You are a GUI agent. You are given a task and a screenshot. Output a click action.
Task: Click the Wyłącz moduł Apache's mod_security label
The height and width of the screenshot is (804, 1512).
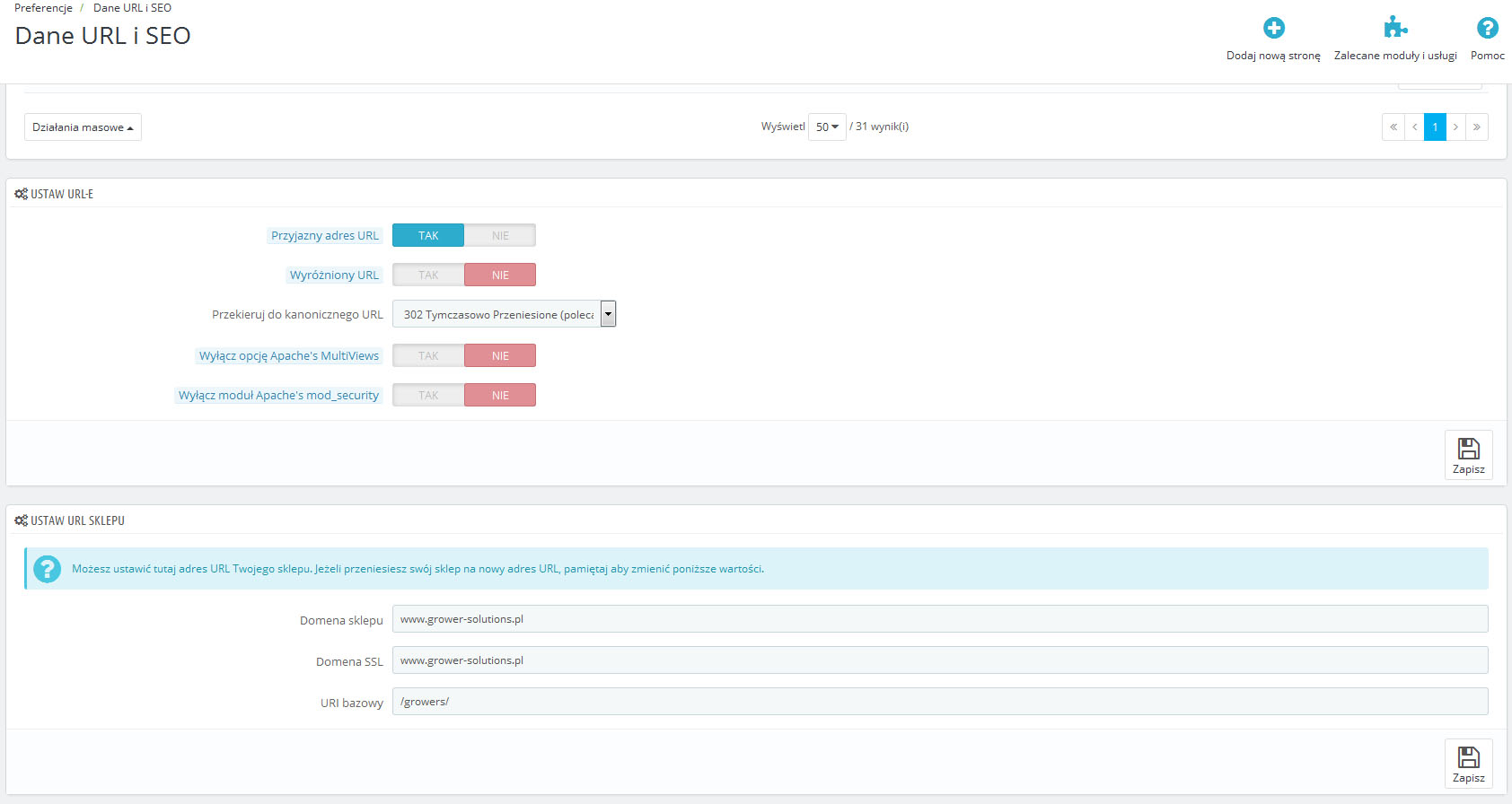click(278, 396)
